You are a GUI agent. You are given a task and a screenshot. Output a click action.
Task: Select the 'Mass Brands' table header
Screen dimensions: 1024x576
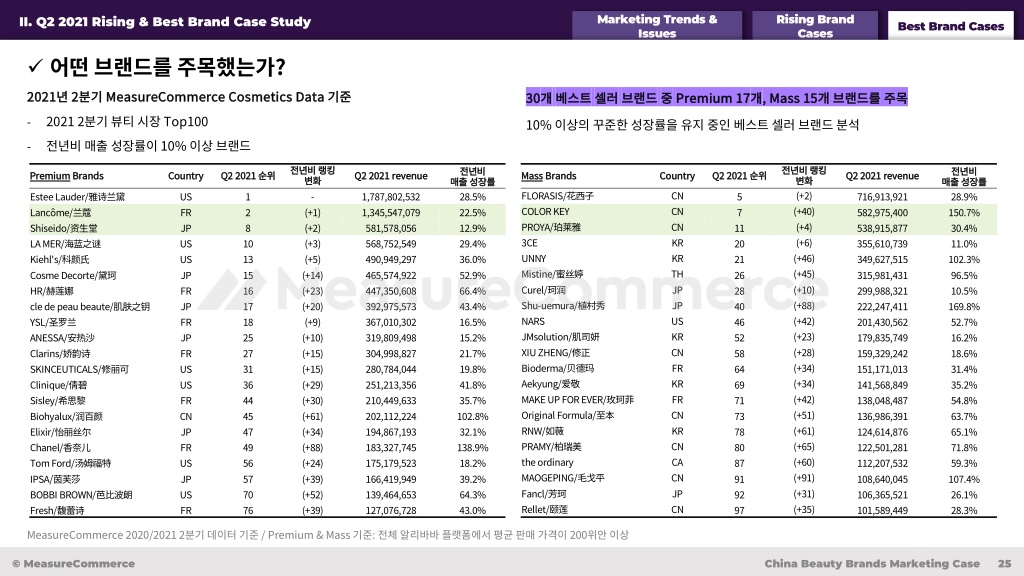(549, 176)
